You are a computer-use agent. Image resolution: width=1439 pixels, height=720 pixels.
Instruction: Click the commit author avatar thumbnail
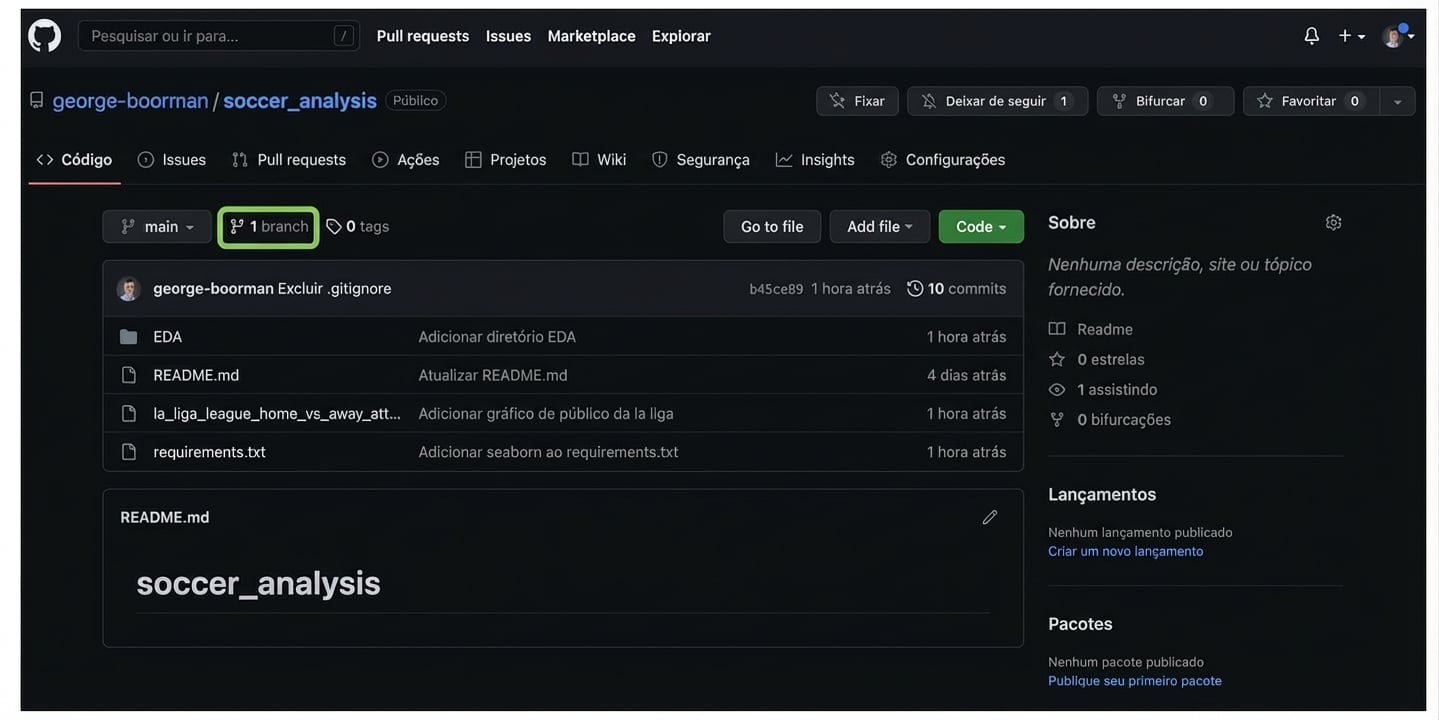(x=129, y=289)
